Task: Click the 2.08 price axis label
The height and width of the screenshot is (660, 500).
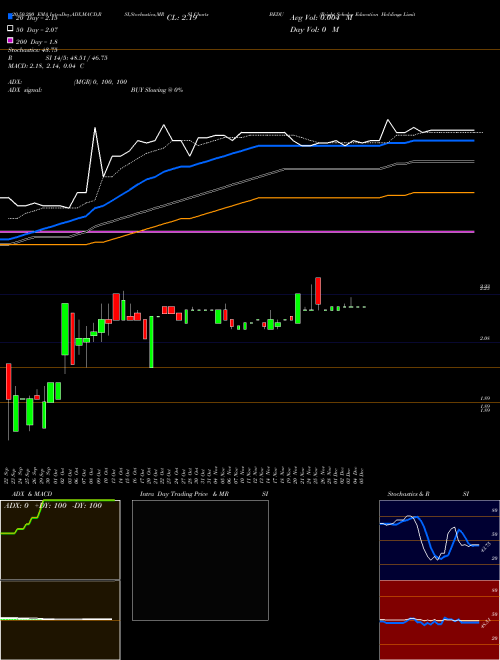Action: click(x=485, y=338)
